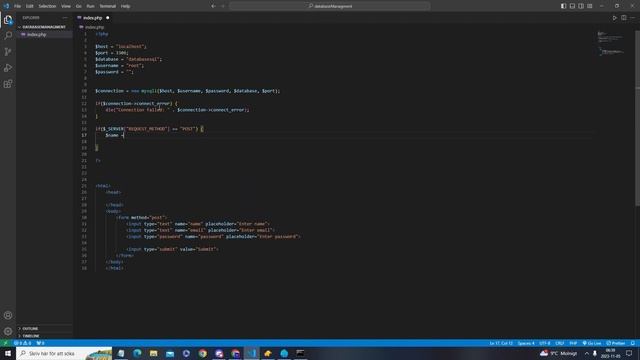This screenshot has width=640, height=360.
Task: Open the Terminal menu
Action: click(108, 6)
